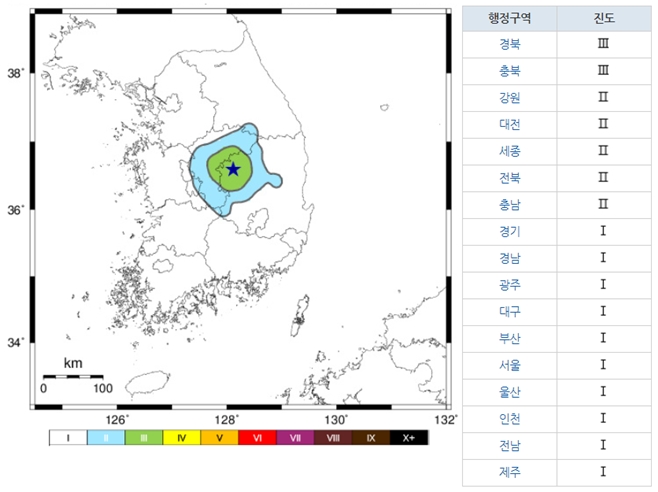Open the 경북 region row
The height and width of the screenshot is (492, 658).
(x=510, y=44)
